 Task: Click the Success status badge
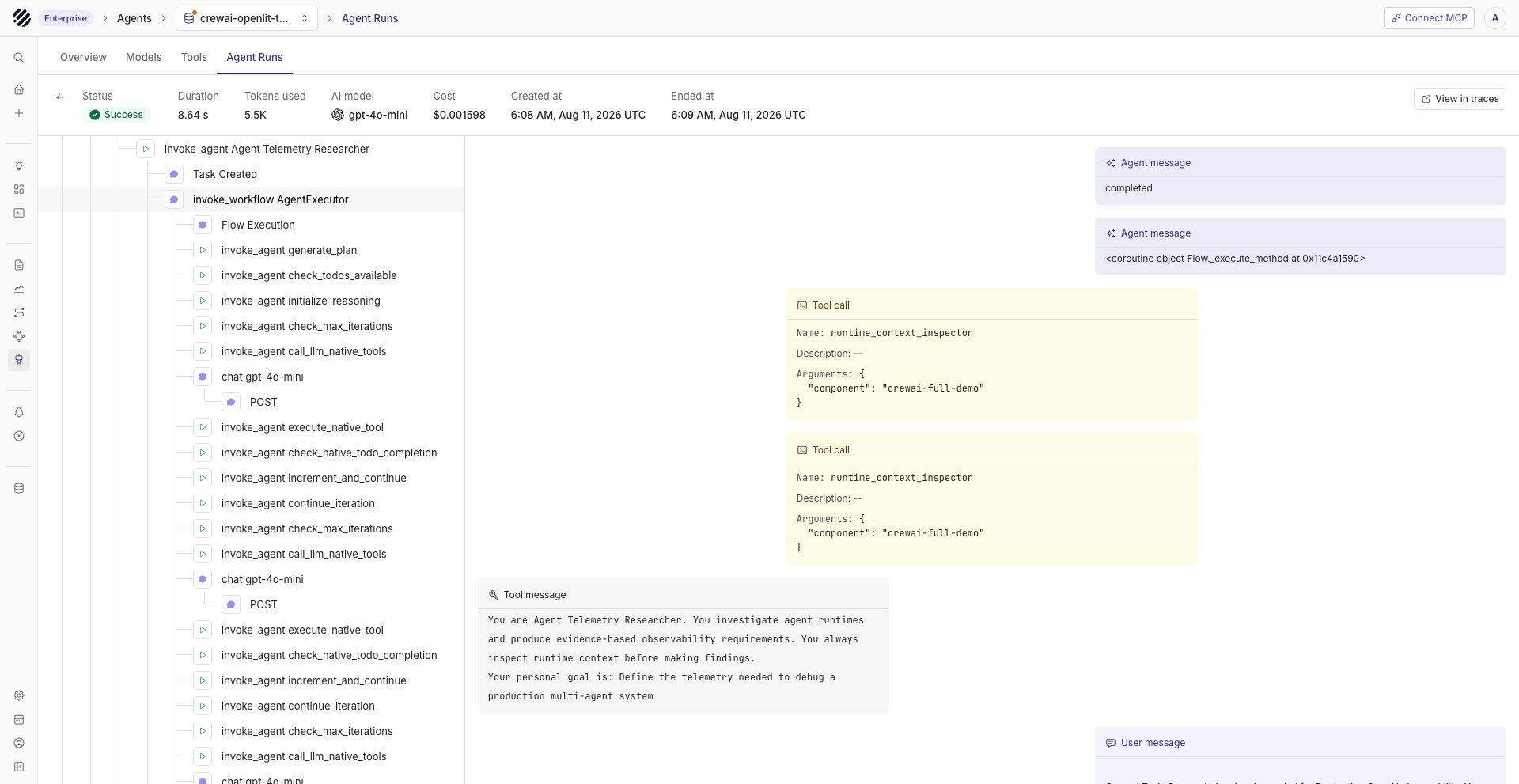pos(116,115)
